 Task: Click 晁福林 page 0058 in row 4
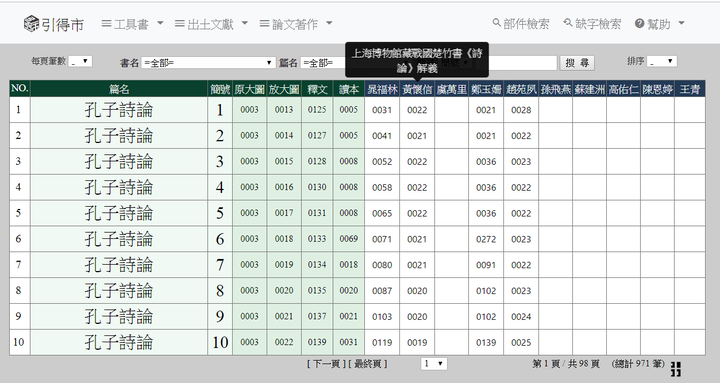pos(382,187)
